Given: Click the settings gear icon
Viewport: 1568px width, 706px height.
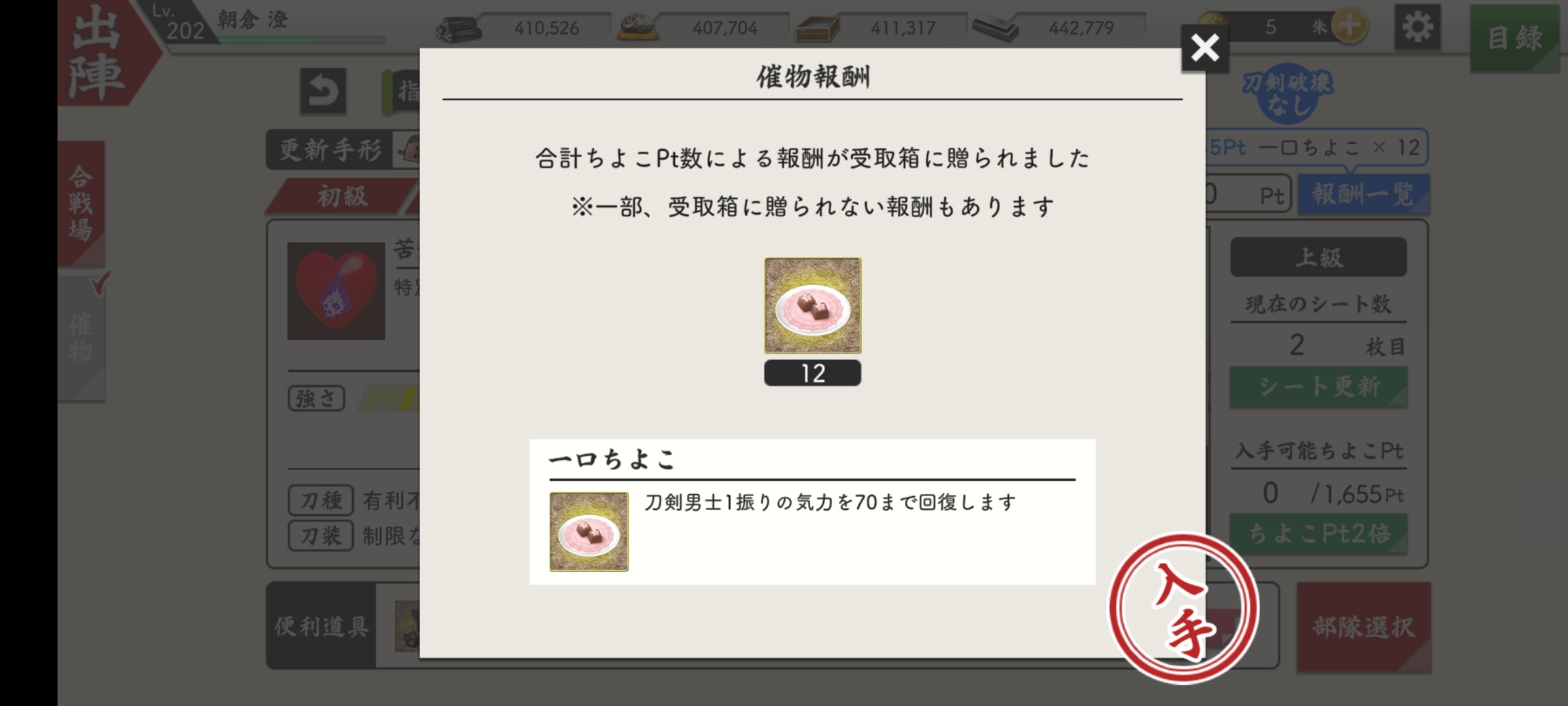Looking at the screenshot, I should click(x=1417, y=27).
